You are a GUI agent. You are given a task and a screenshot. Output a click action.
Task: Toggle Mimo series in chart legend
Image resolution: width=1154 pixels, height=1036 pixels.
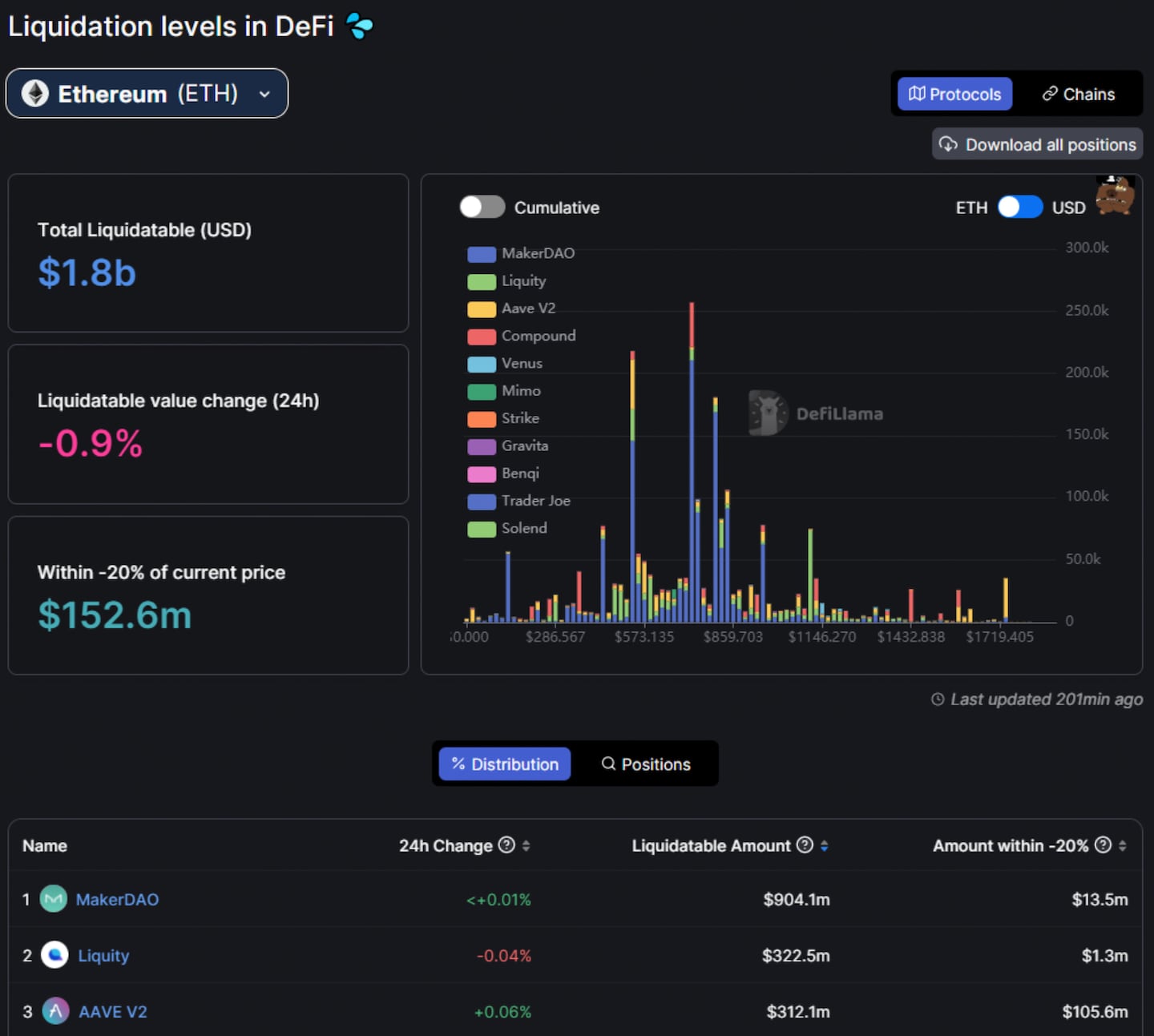tap(504, 391)
